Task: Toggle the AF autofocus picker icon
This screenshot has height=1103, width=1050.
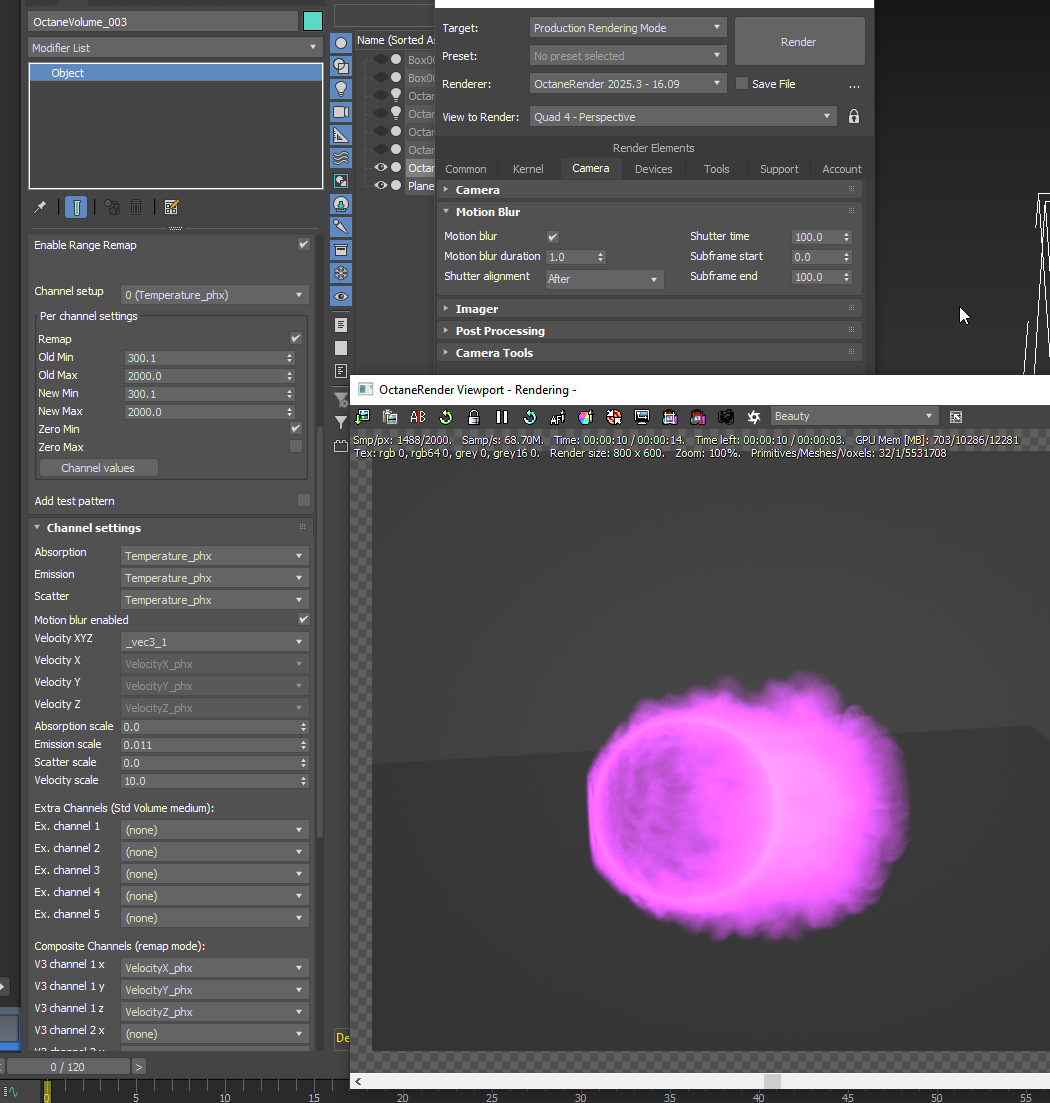Action: point(558,417)
